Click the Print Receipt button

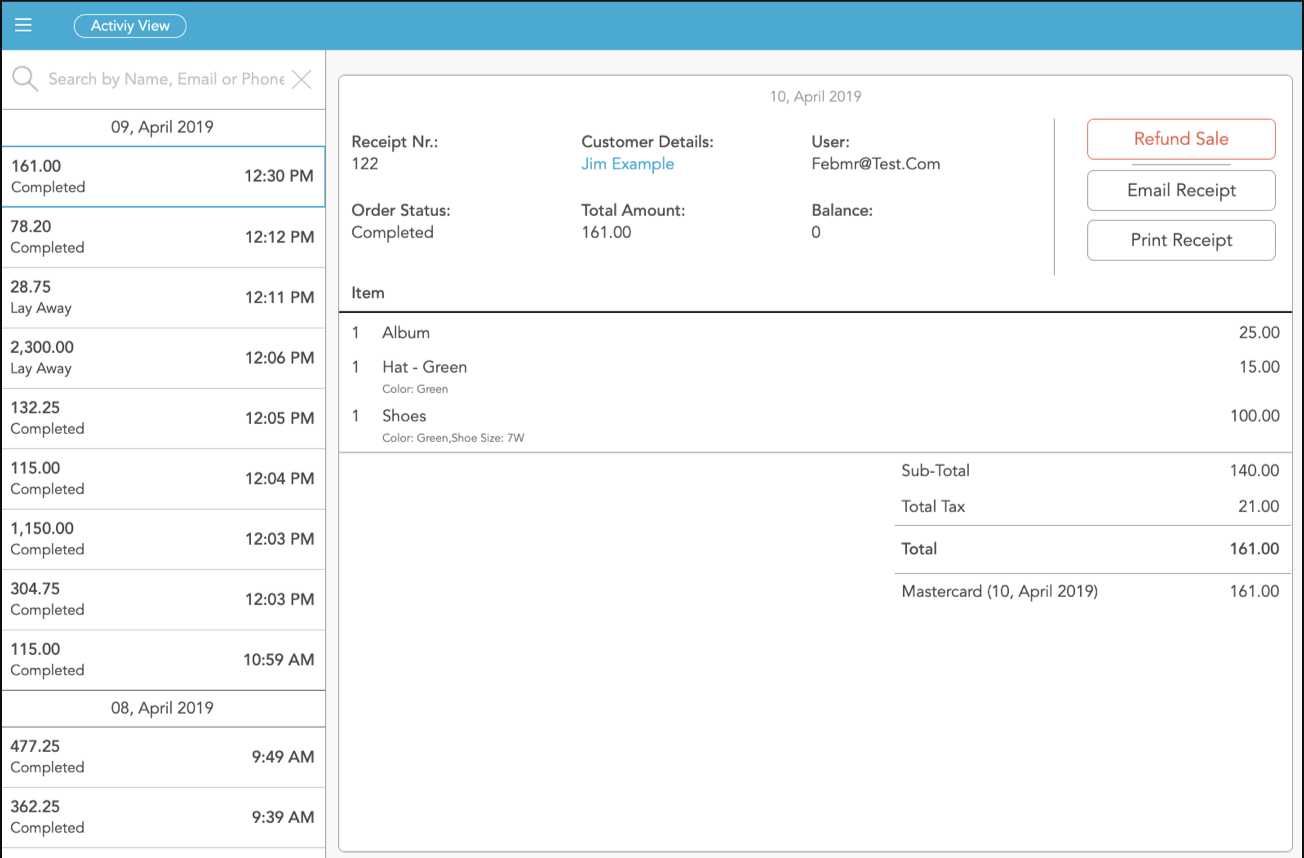tap(1181, 240)
